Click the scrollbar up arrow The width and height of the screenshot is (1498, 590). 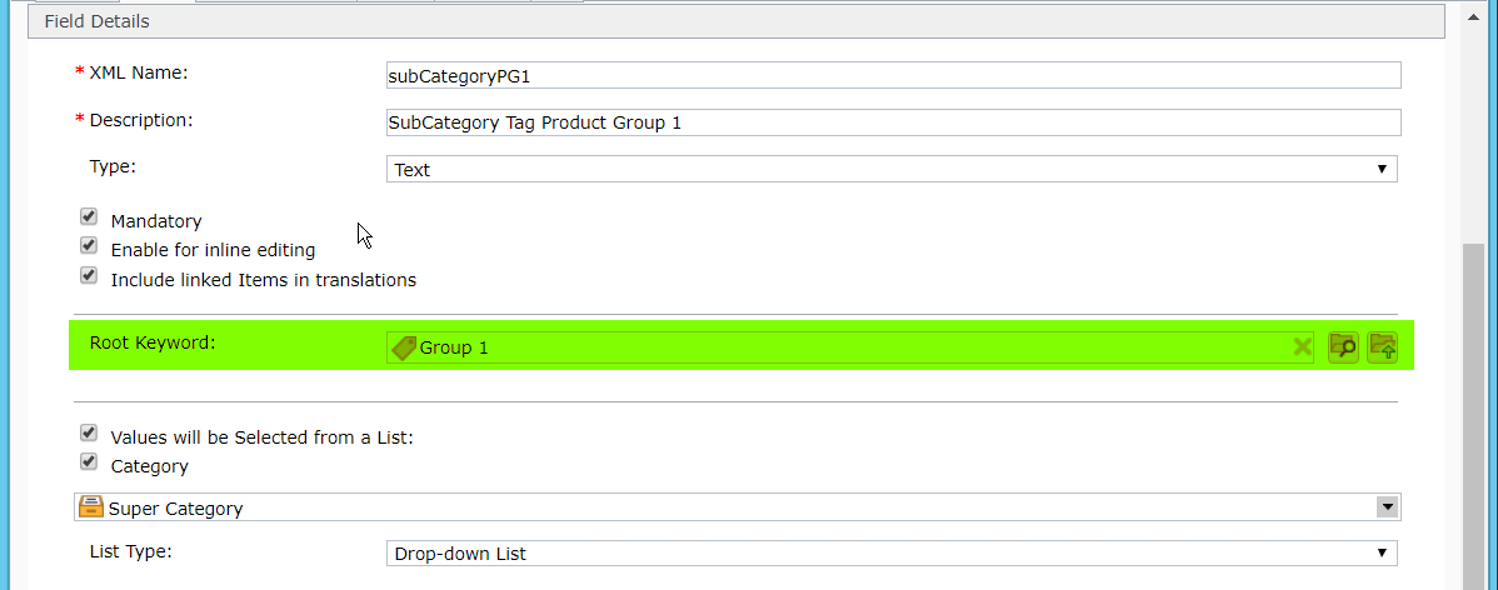(x=1472, y=17)
